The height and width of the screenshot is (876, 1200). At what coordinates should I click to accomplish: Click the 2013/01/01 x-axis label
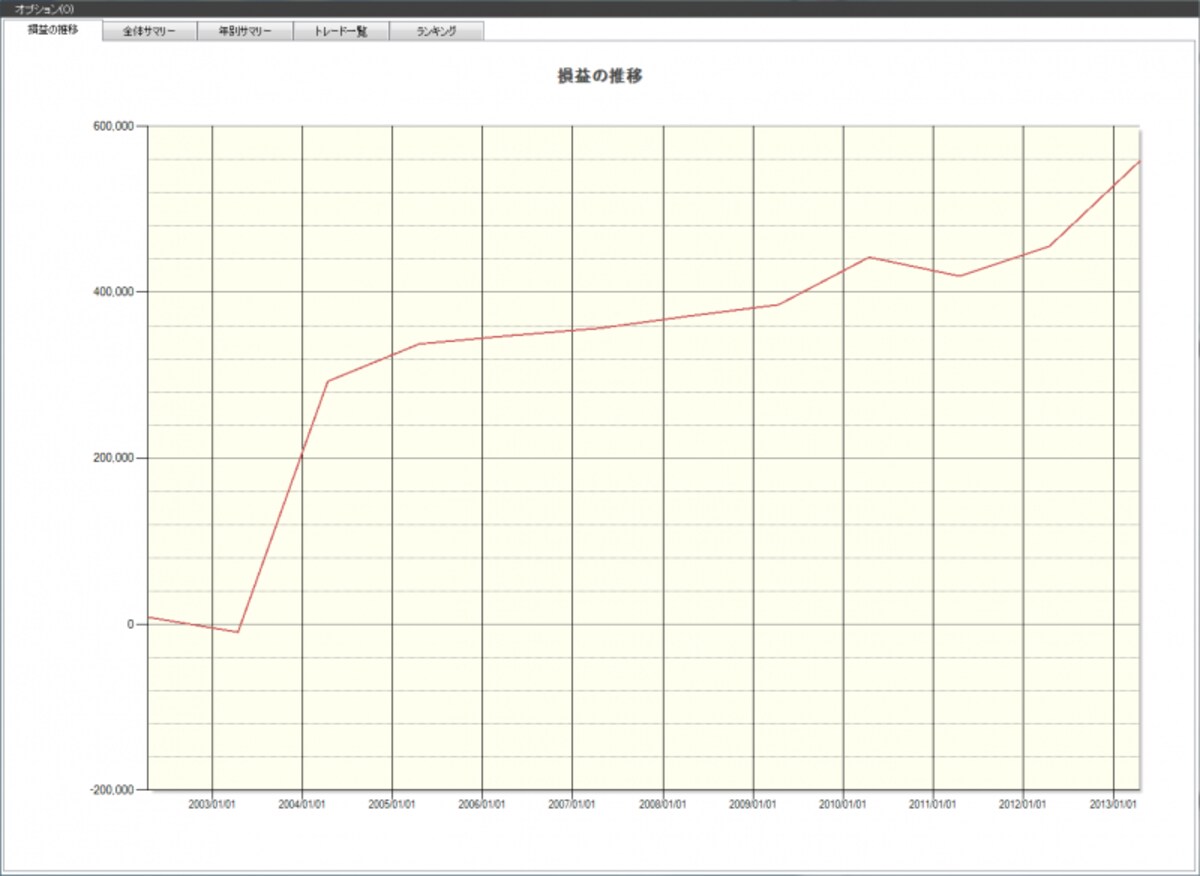pyautogui.click(x=1113, y=804)
